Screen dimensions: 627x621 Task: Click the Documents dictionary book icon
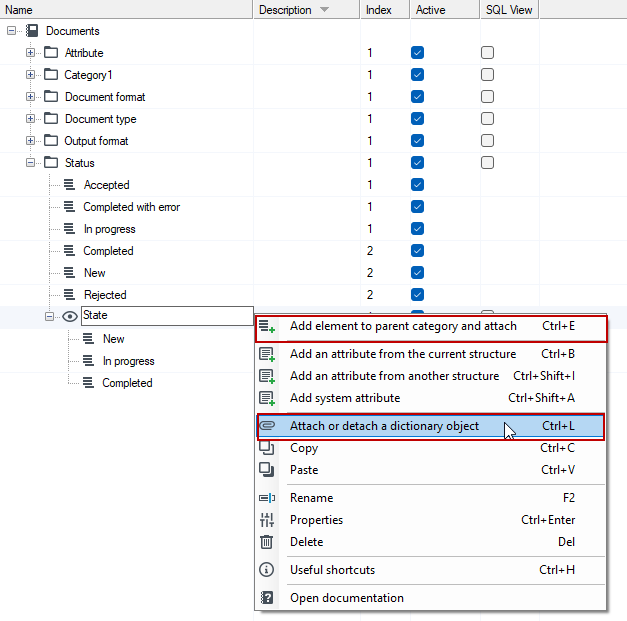(x=32, y=31)
